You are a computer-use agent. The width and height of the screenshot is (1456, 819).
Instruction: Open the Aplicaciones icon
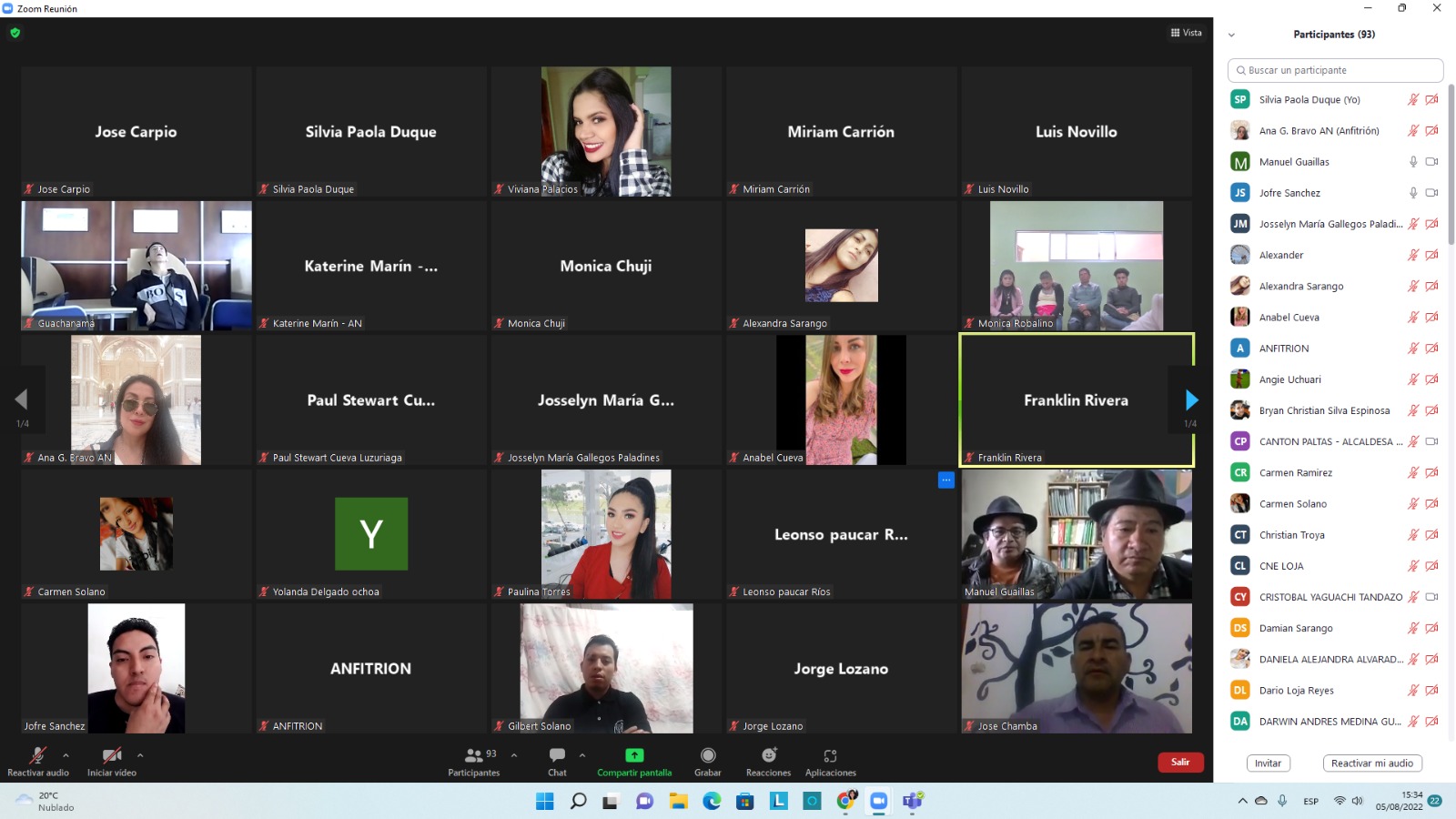[x=830, y=755]
